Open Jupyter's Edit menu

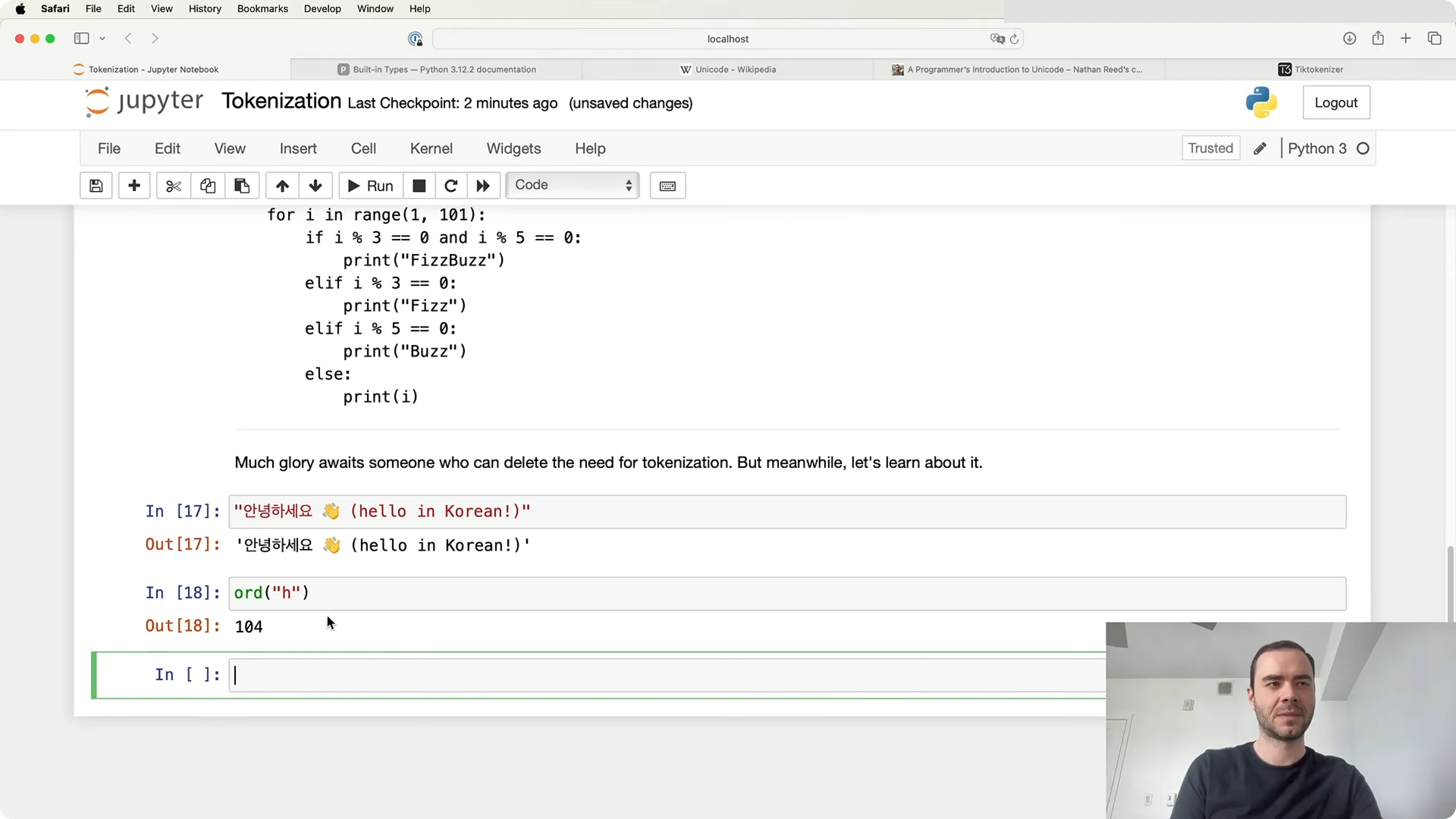[167, 148]
